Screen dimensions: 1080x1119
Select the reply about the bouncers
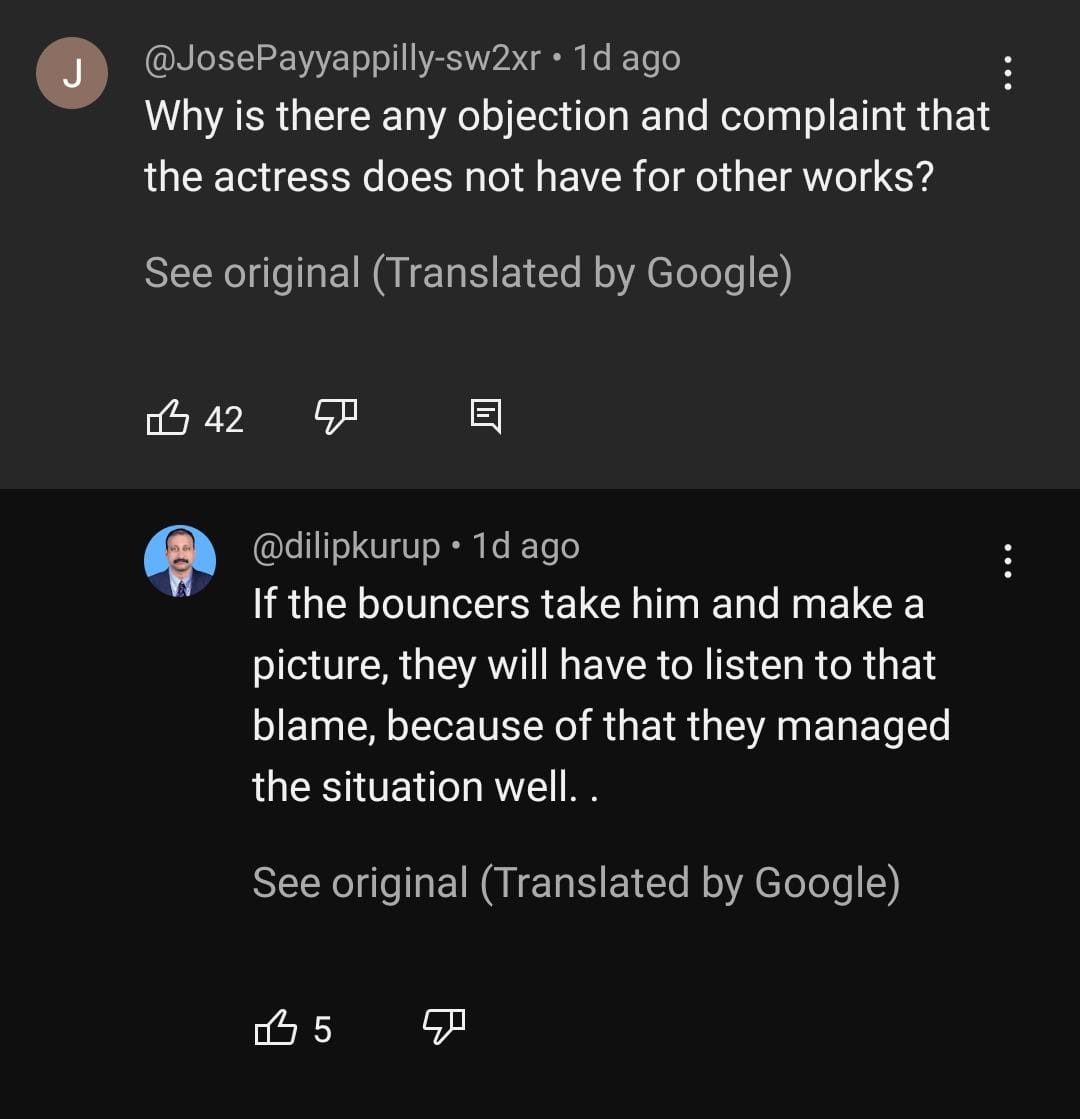(x=600, y=695)
